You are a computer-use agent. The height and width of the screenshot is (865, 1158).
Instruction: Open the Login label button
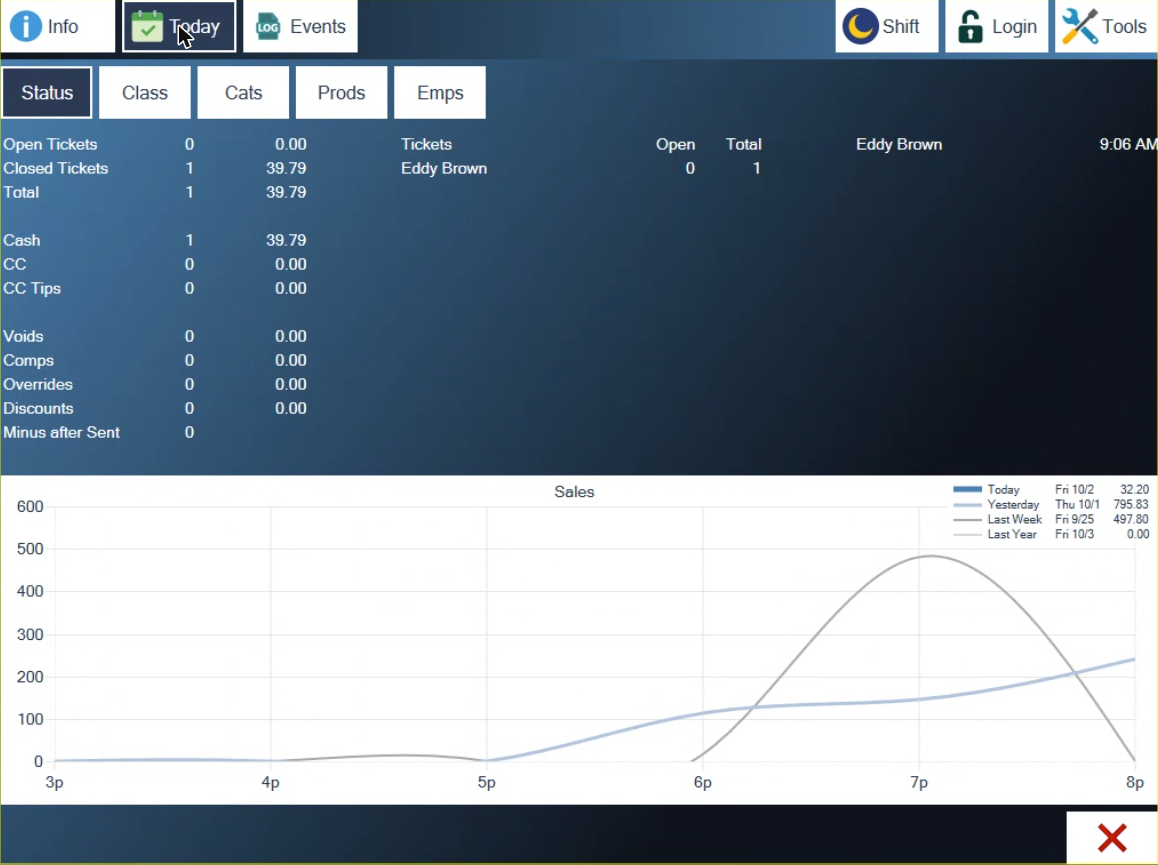(1014, 27)
